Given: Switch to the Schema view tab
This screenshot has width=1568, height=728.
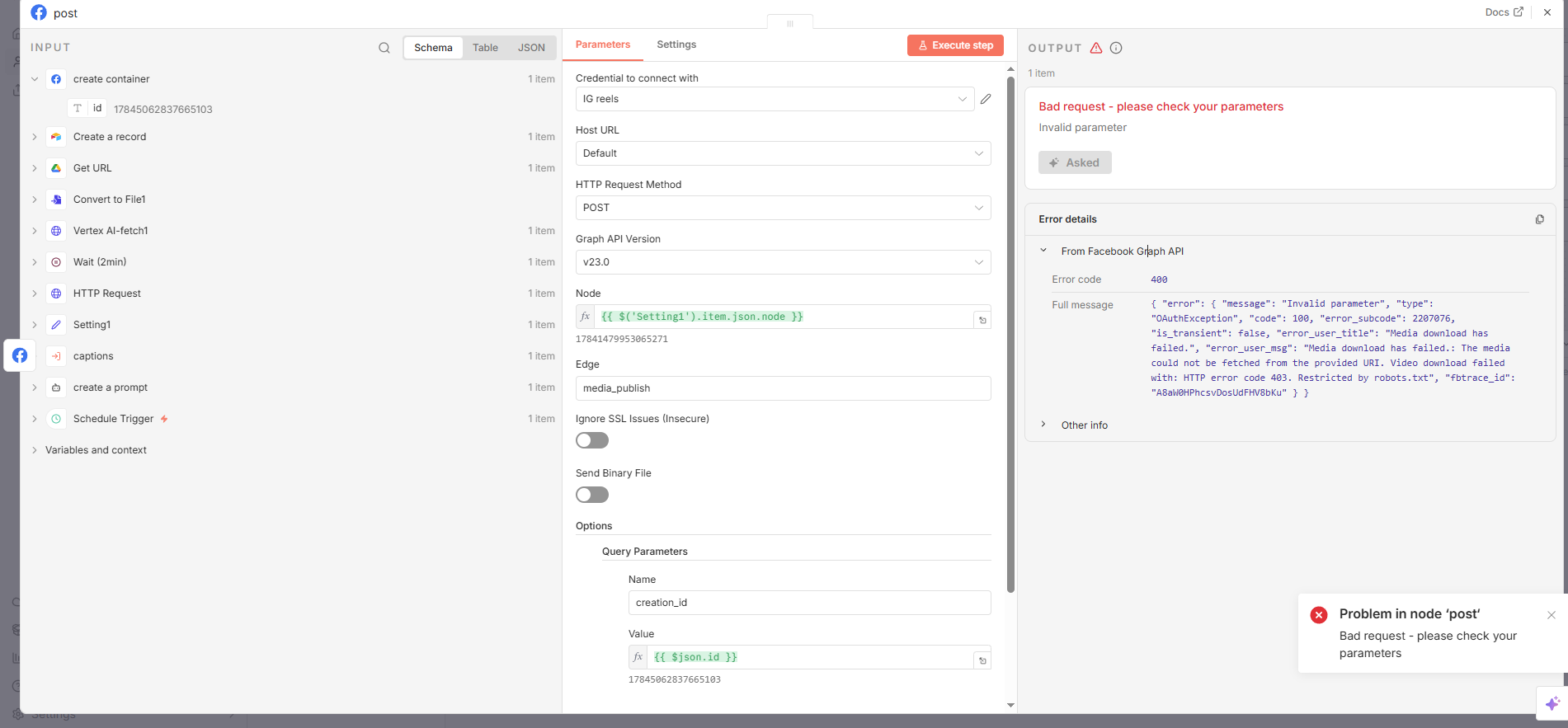Looking at the screenshot, I should pyautogui.click(x=433, y=48).
